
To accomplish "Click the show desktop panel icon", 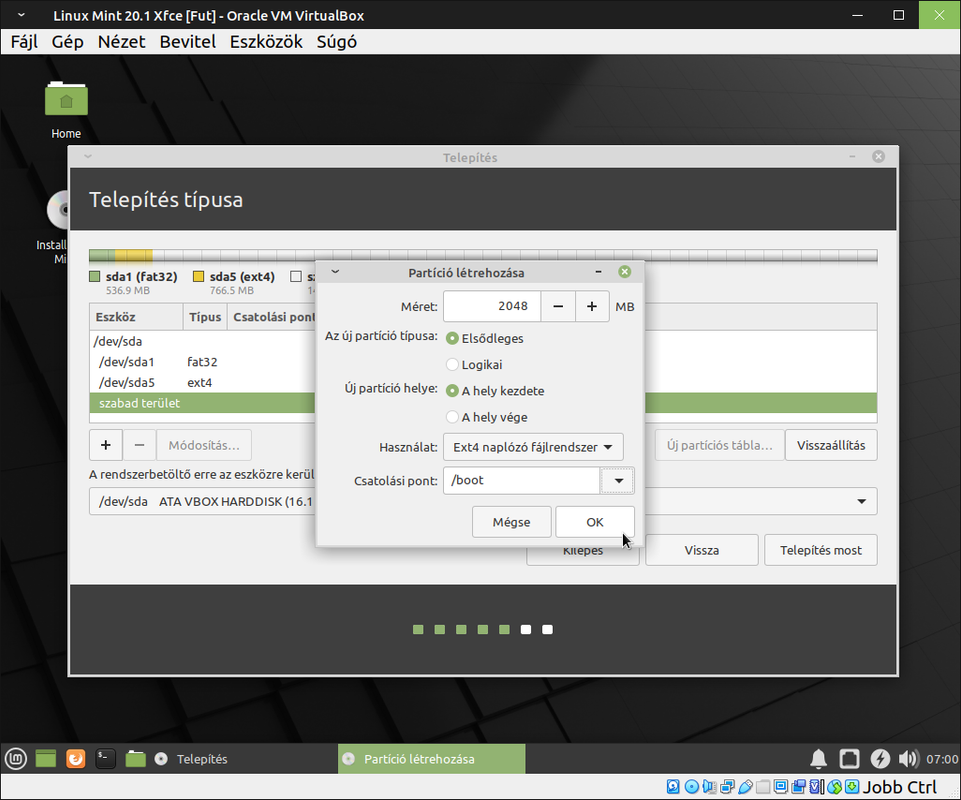I will 46,759.
